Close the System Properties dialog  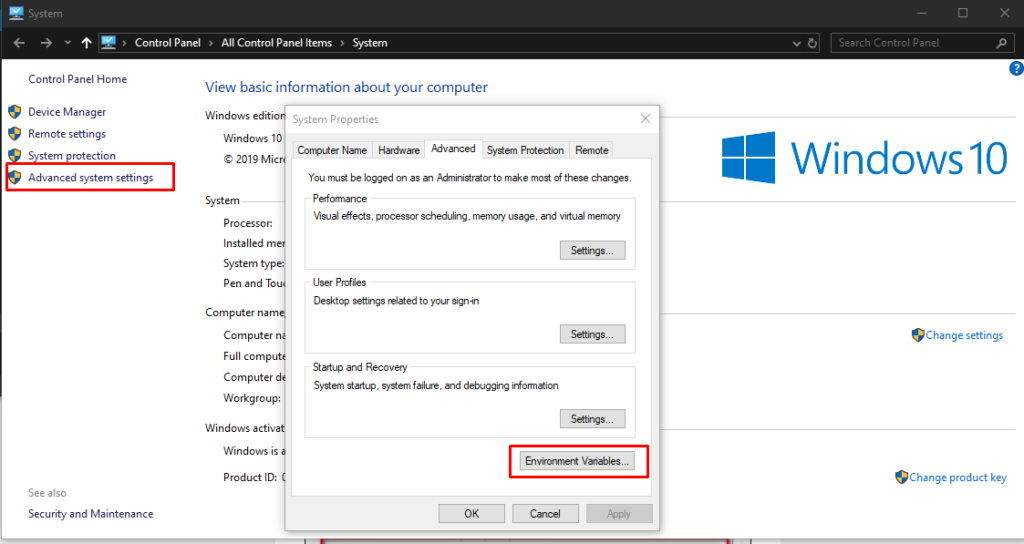[x=645, y=119]
